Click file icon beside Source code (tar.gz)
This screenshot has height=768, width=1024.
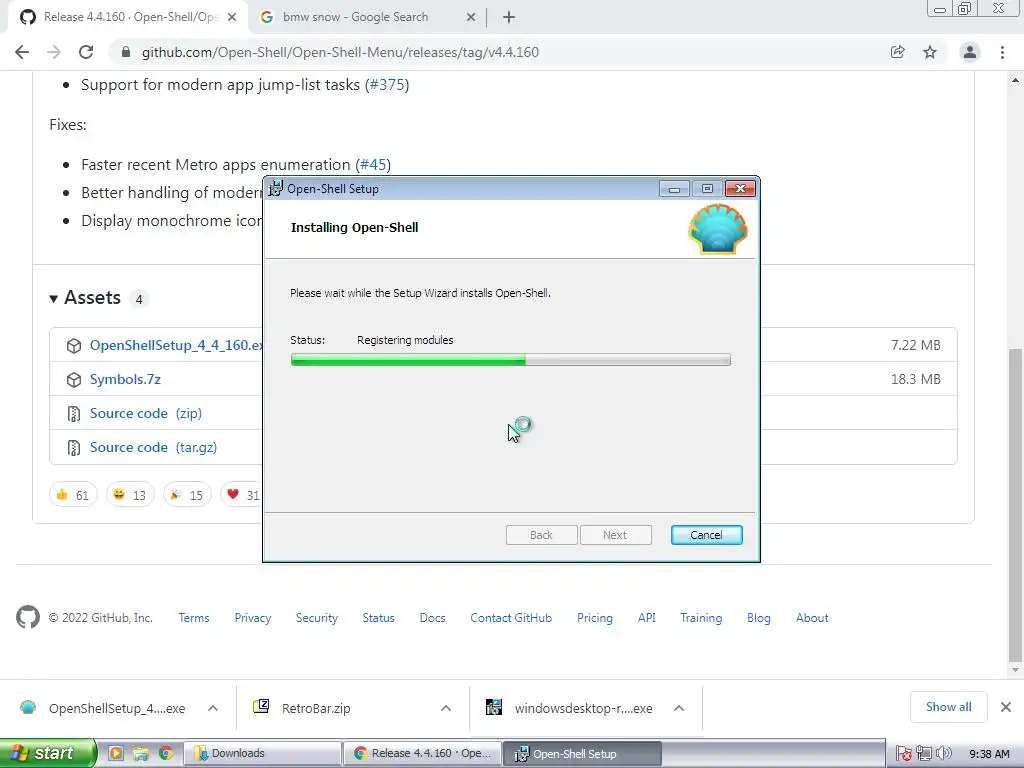(x=74, y=447)
